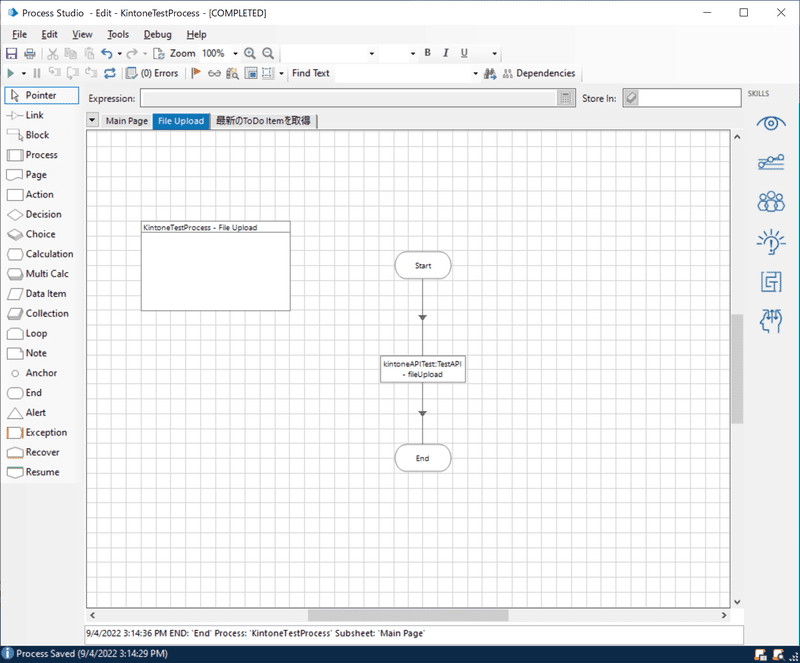The image size is (800, 663).
Task: Click the Cut scissors icon
Action: pyautogui.click(x=53, y=53)
